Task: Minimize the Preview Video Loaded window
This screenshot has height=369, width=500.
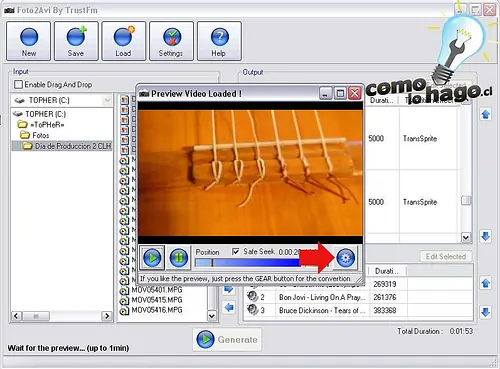Action: pos(326,94)
